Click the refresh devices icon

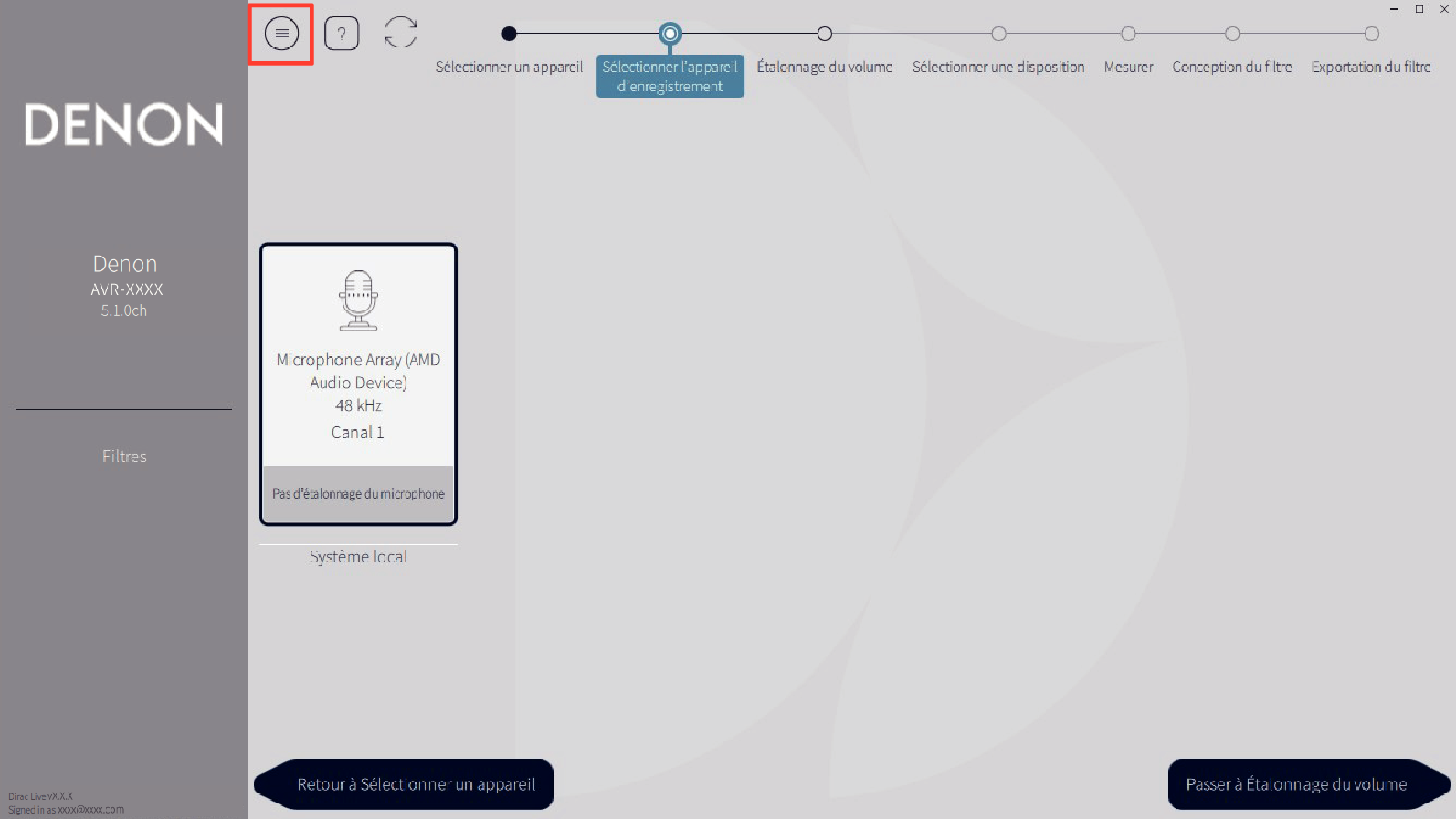[x=400, y=33]
